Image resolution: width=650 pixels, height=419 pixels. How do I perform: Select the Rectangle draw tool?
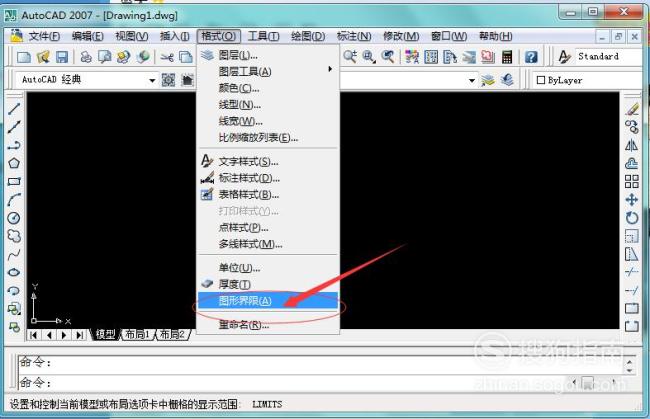click(14, 182)
